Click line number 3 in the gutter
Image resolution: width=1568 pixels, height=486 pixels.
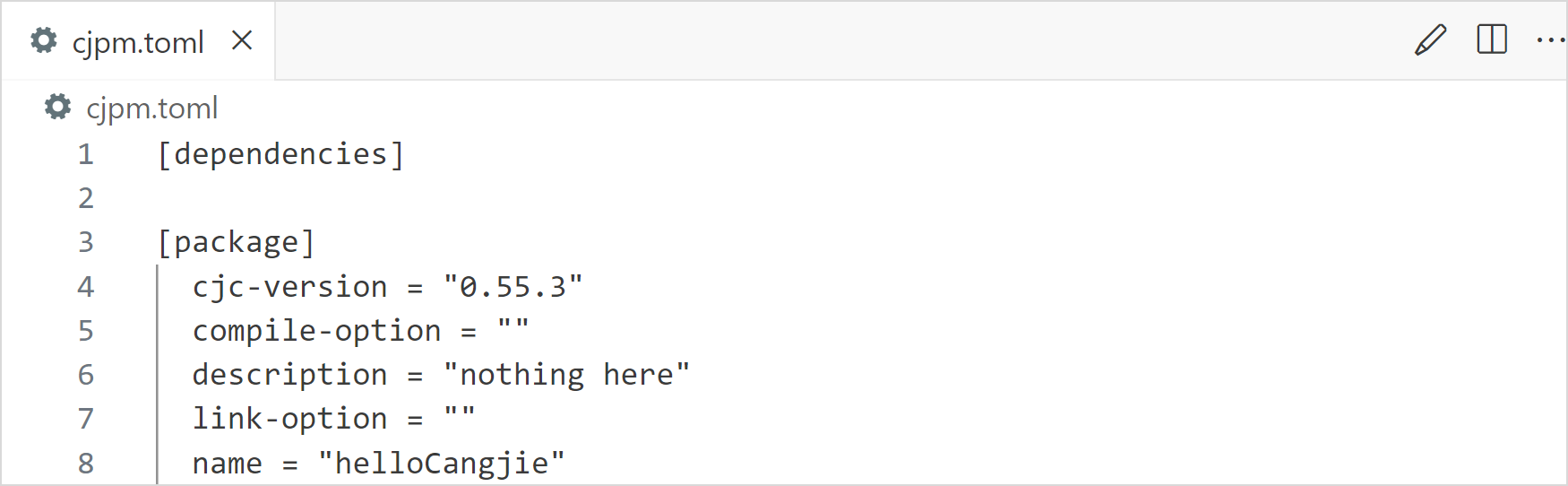point(86,242)
